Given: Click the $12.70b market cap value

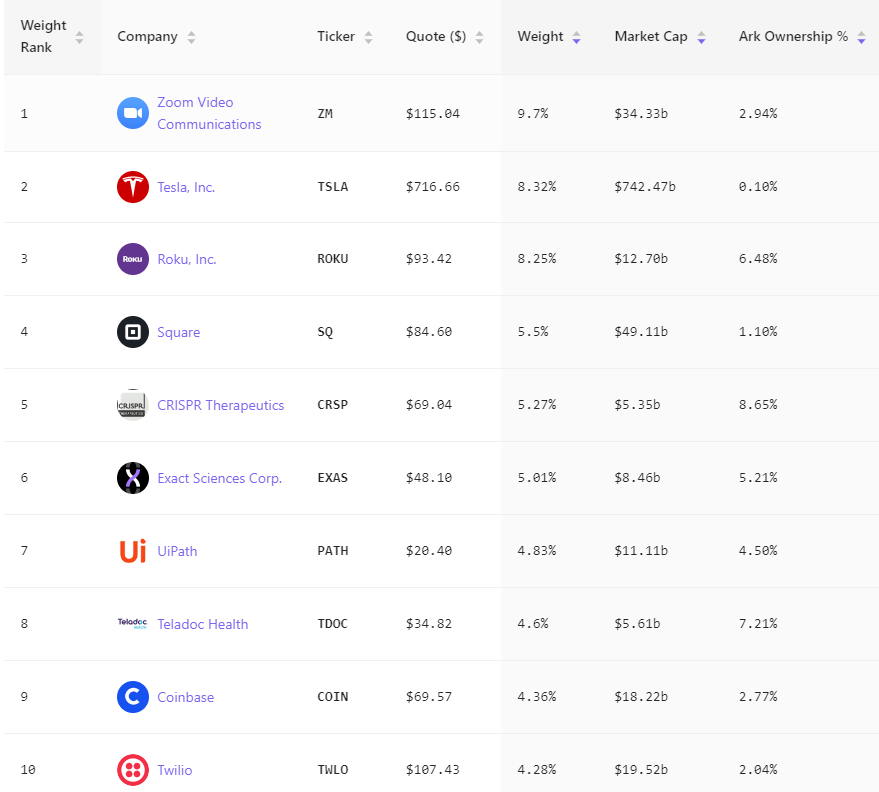Looking at the screenshot, I should [x=641, y=259].
